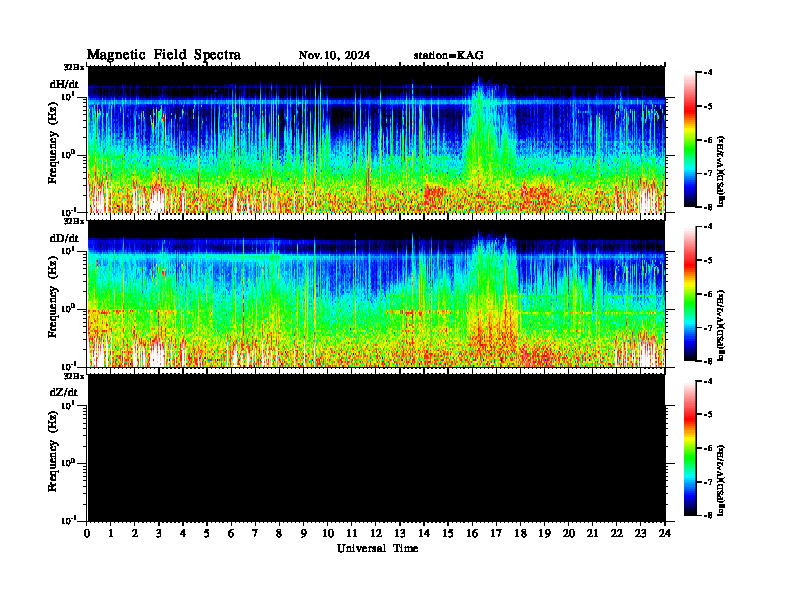Viewport: 792px width, 612px height.
Task: Click the blank dZ/dt plot area
Action: point(376,448)
